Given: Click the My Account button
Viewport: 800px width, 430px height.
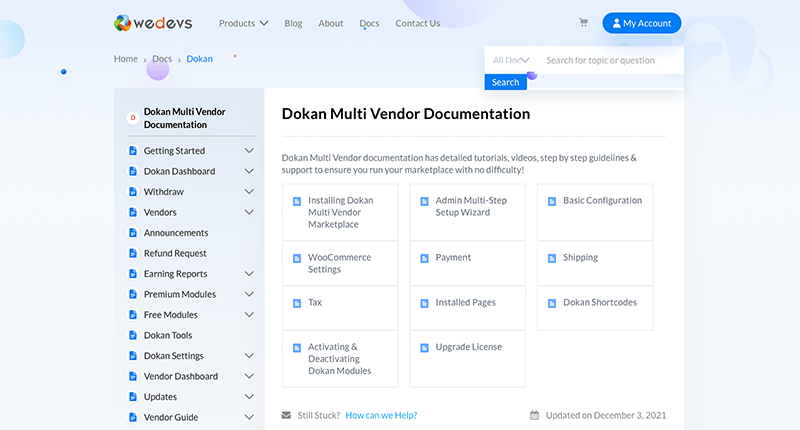Looking at the screenshot, I should tap(642, 23).
